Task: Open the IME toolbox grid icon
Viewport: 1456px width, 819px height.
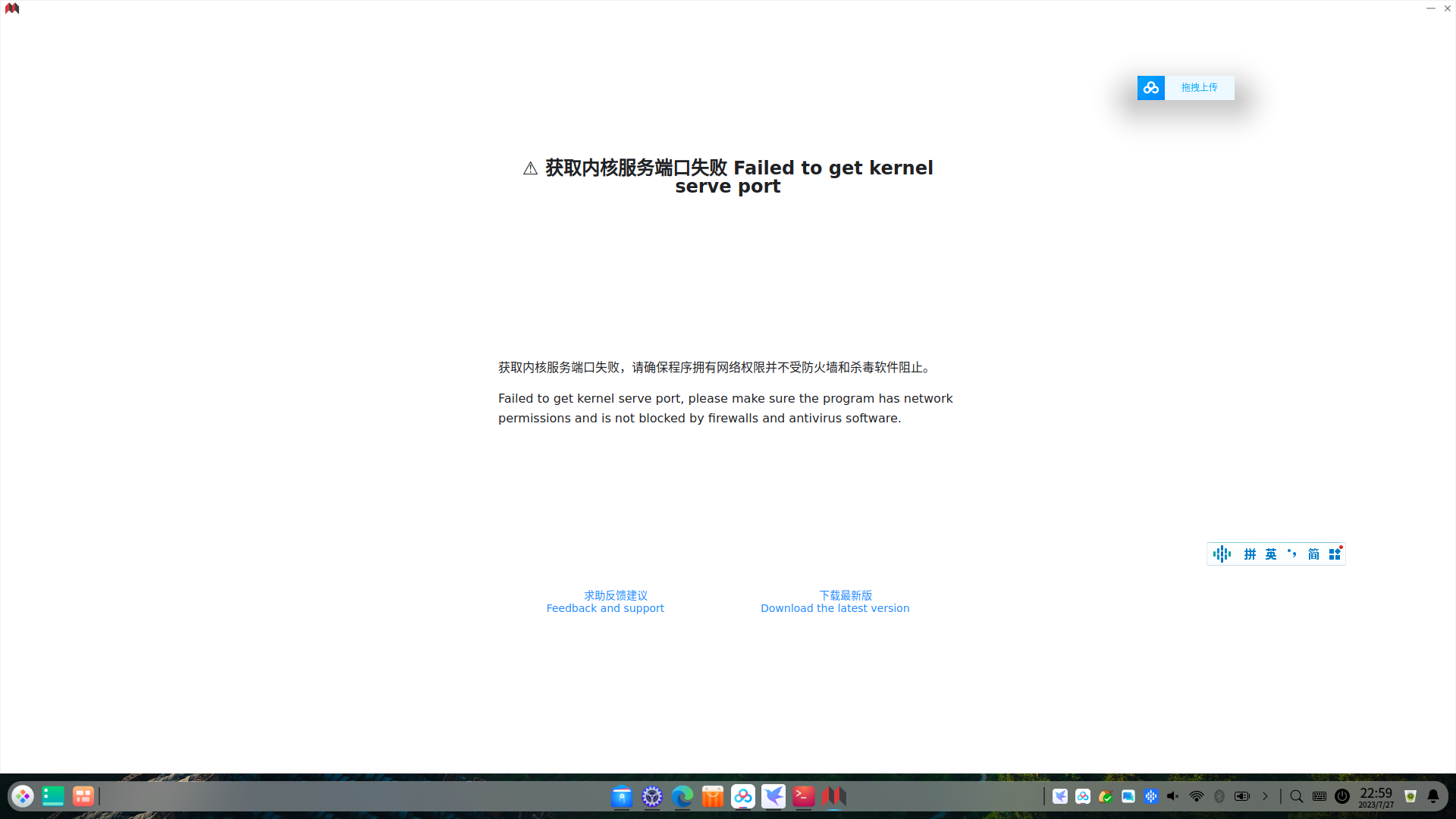Action: click(x=1335, y=554)
